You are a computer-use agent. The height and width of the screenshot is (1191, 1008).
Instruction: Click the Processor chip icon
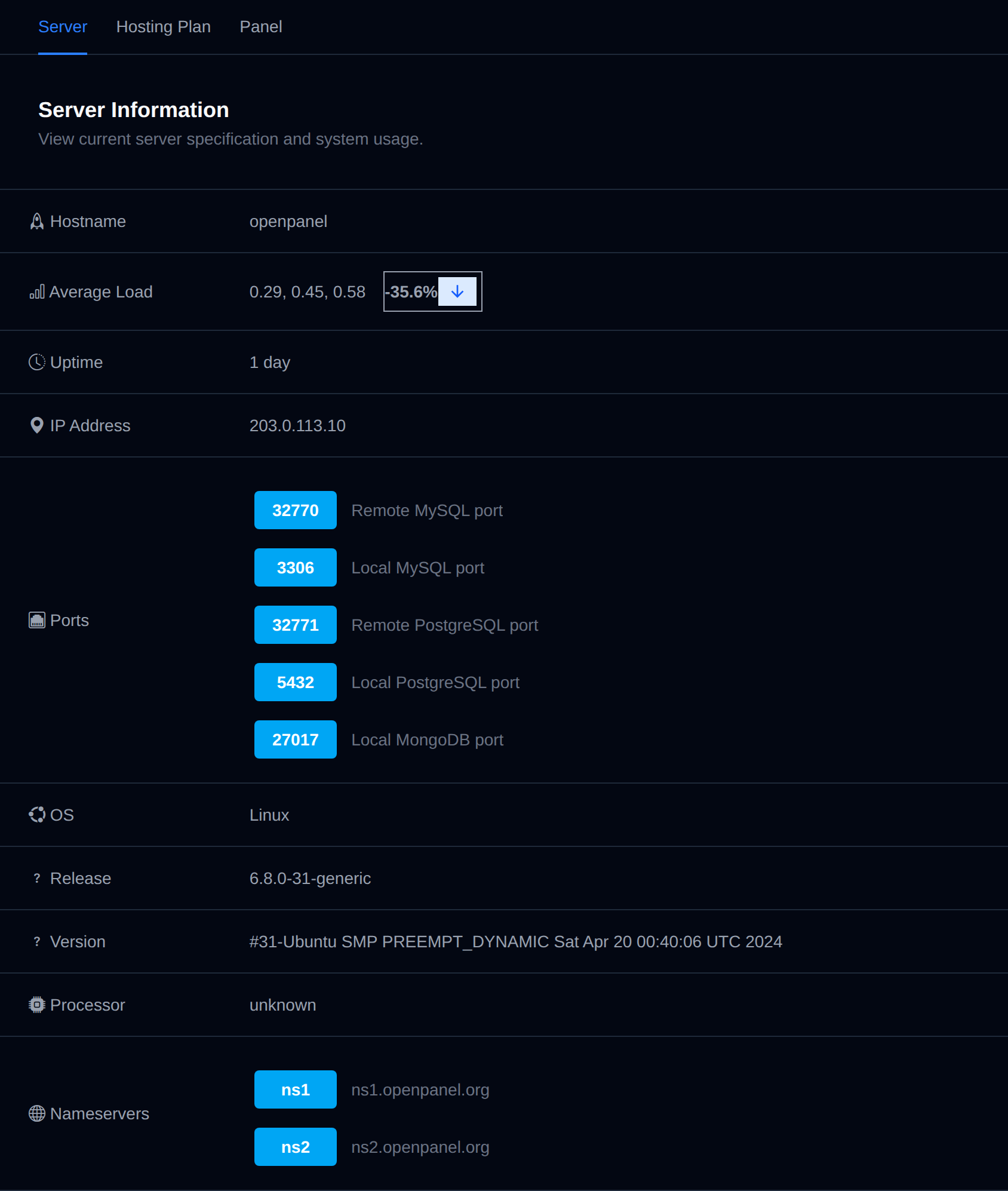[x=37, y=1005]
